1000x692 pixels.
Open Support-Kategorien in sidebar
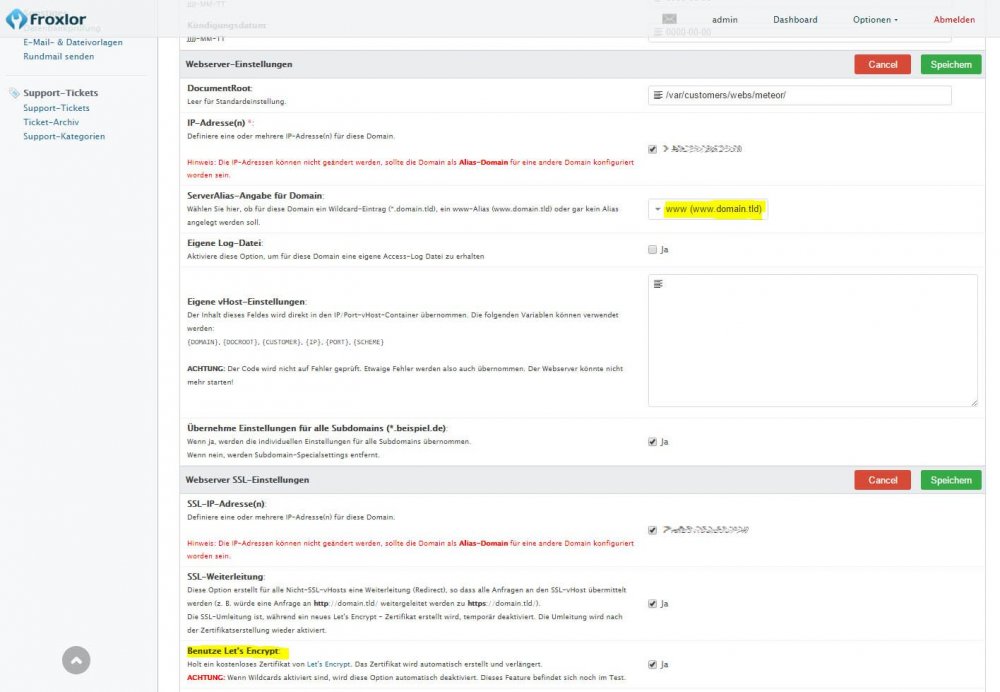pyautogui.click(x=64, y=136)
